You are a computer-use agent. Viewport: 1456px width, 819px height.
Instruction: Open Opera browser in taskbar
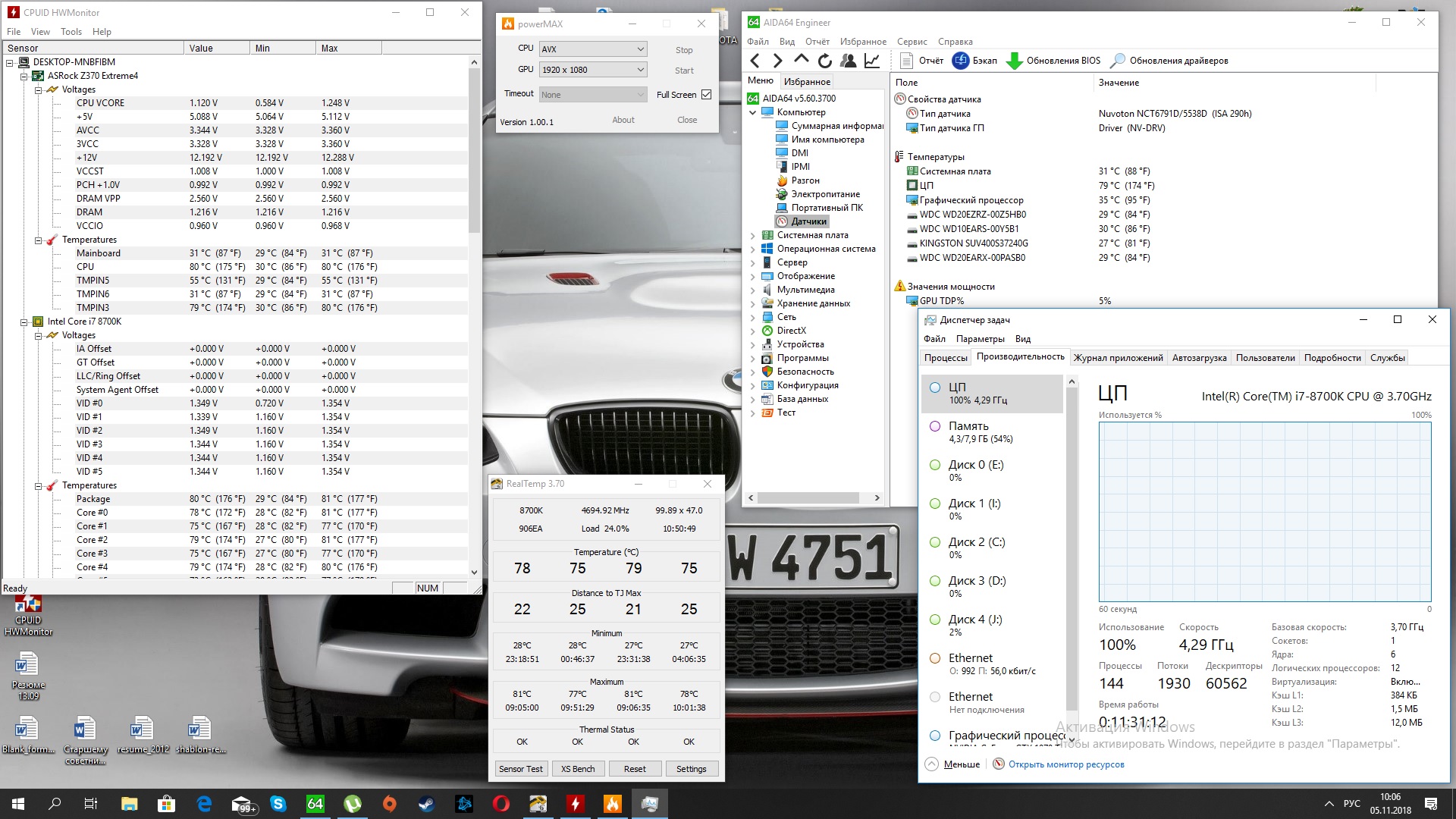point(500,804)
